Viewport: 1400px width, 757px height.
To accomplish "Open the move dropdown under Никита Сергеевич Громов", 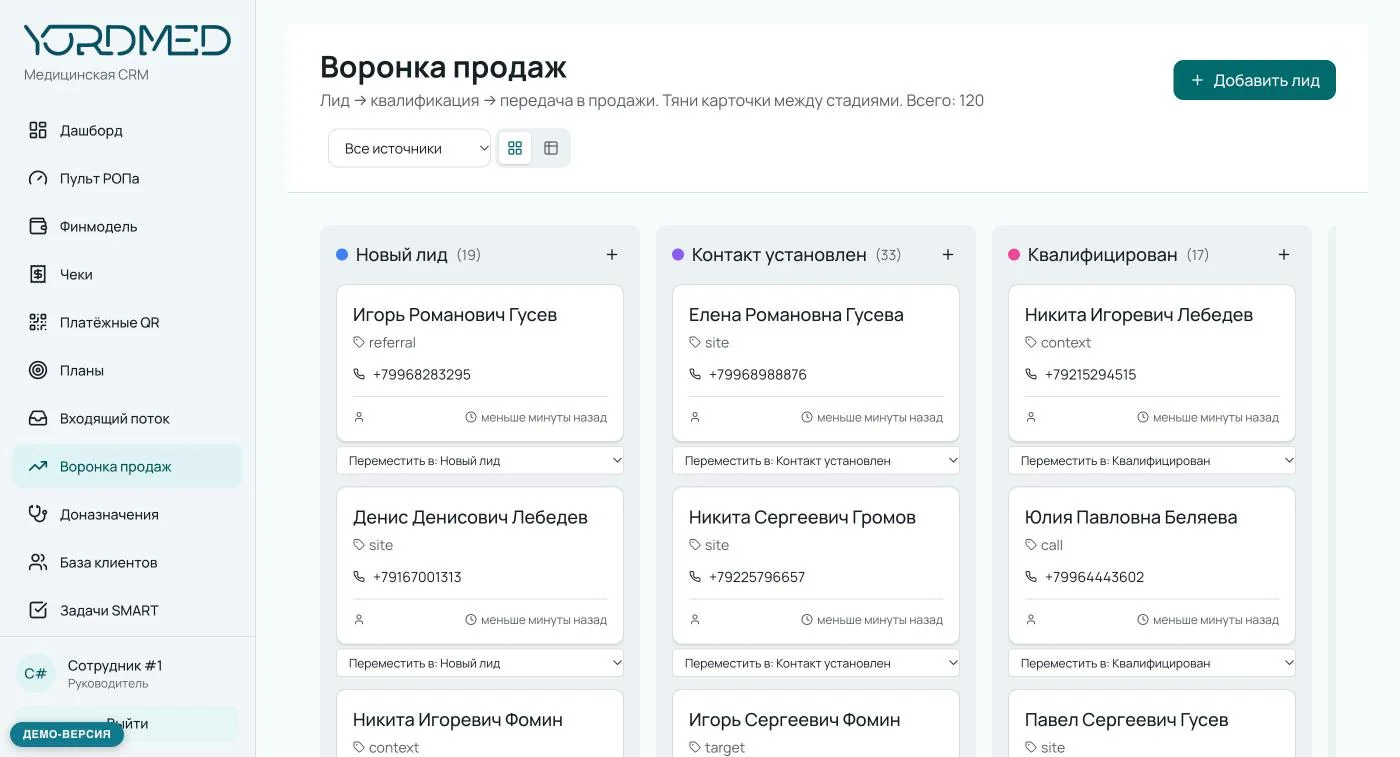I will pos(816,663).
